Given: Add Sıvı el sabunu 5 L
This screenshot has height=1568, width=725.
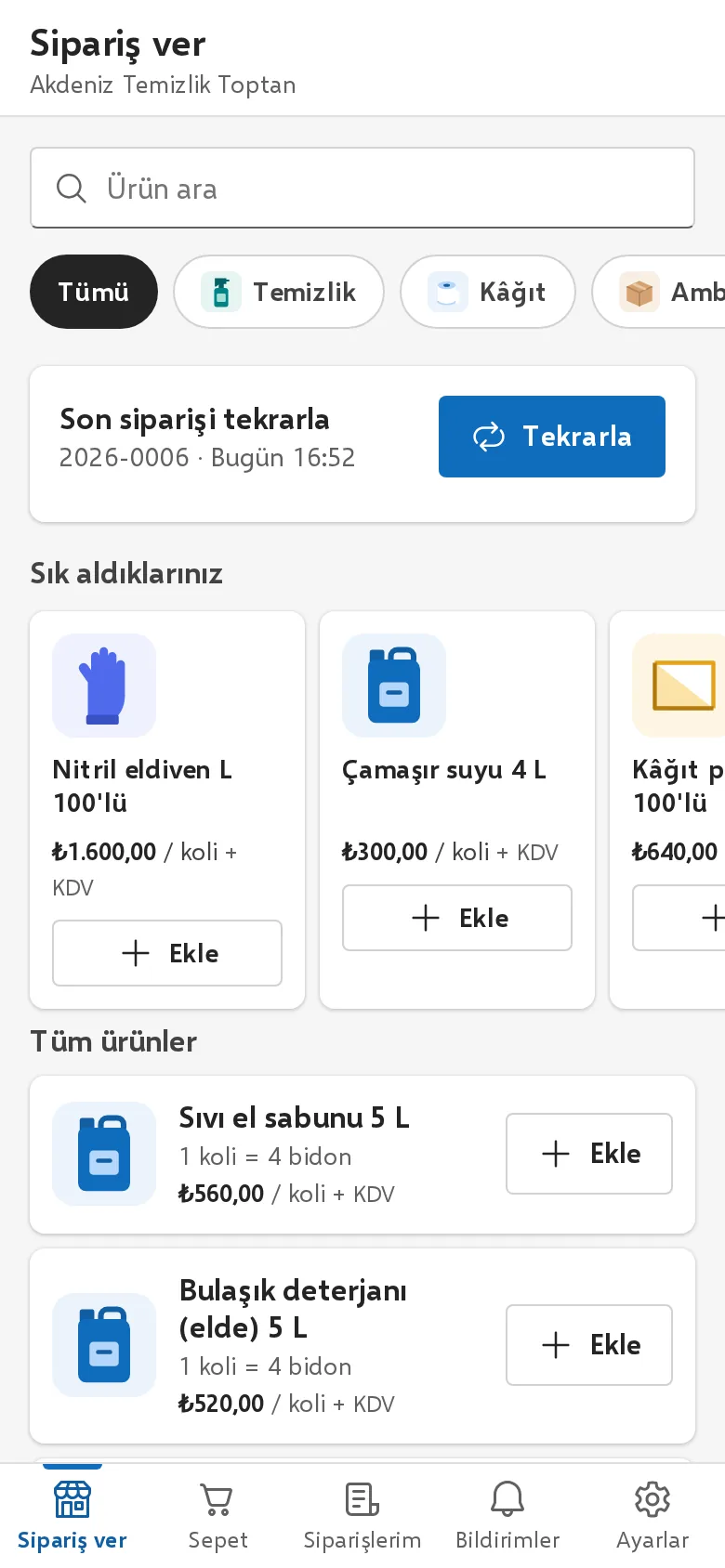Looking at the screenshot, I should [x=589, y=1154].
